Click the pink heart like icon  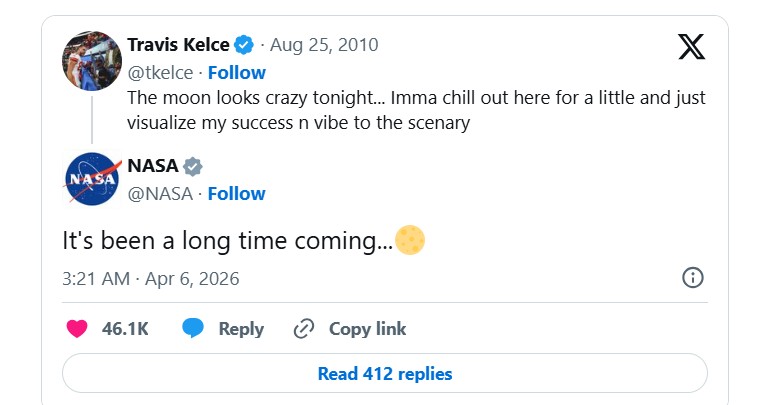pyautogui.click(x=77, y=329)
